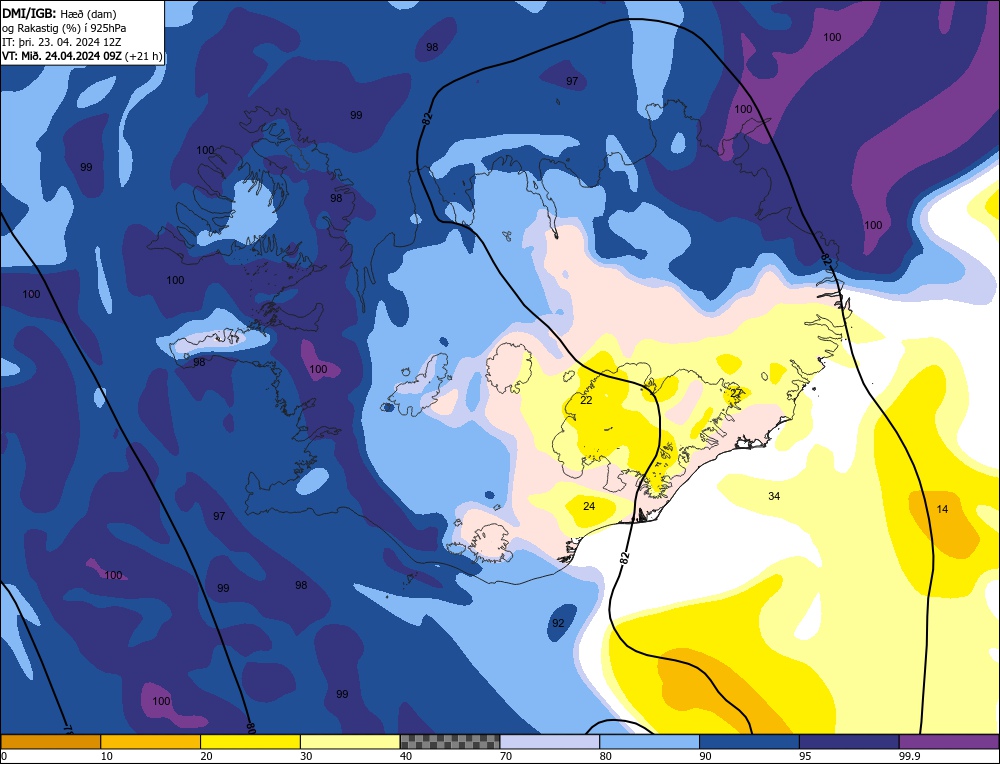This screenshot has height=764, width=1000.
Task: Click the checkered 40–70 legend swatch
Action: [x=450, y=742]
